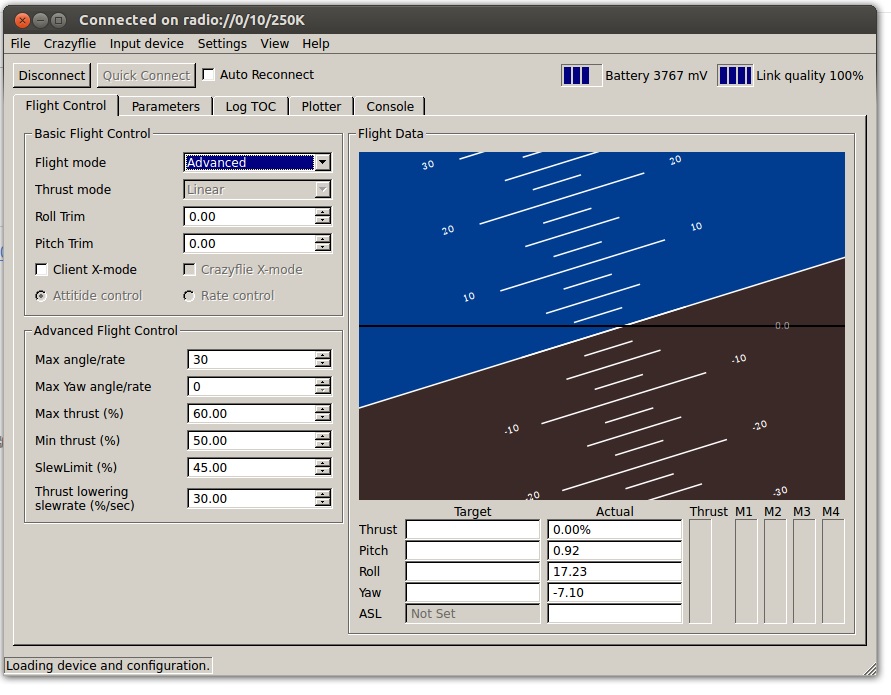891x695 pixels.
Task: Open the View menu
Action: 274,44
